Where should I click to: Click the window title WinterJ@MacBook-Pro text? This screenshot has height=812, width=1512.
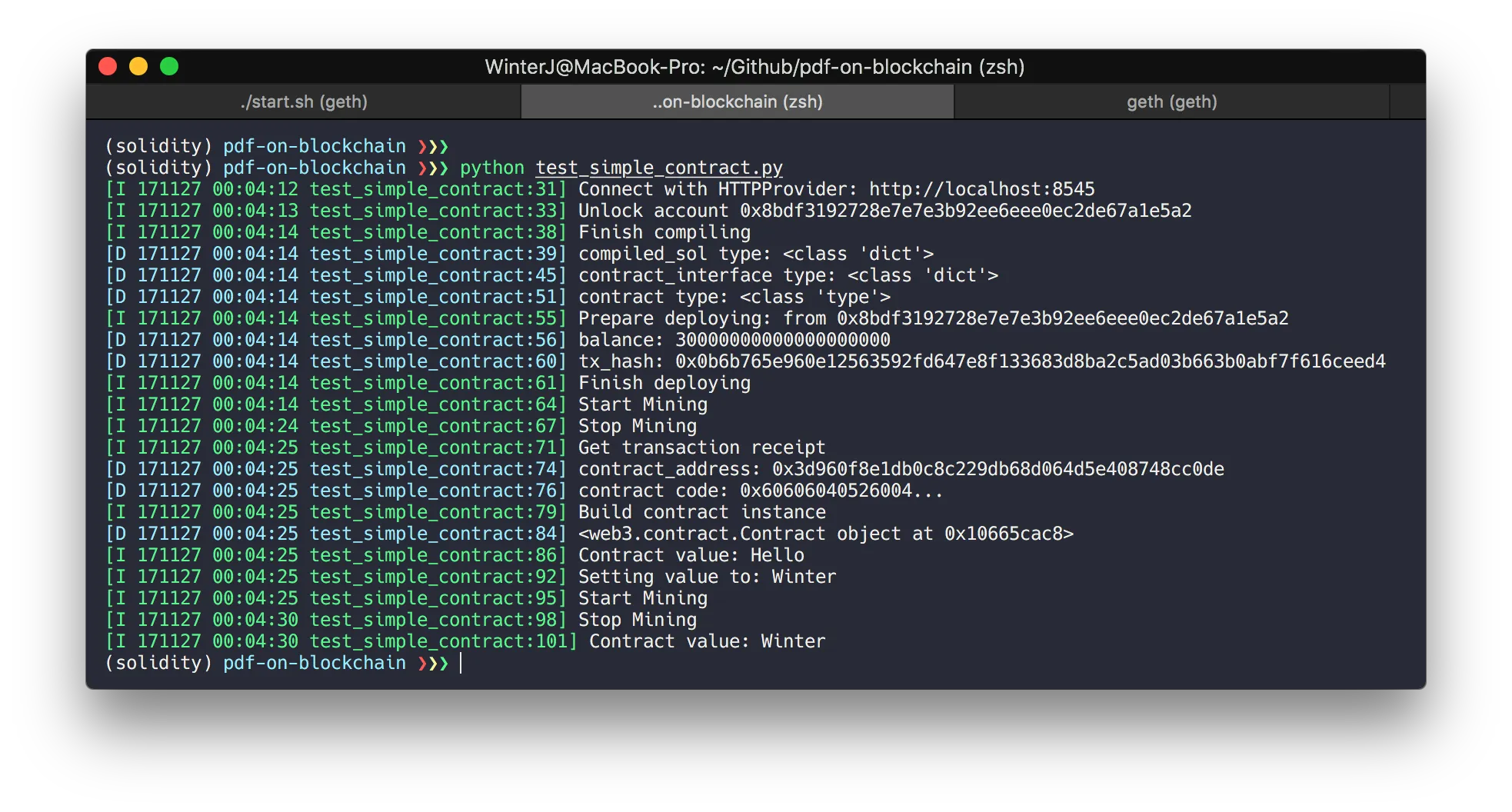click(754, 67)
